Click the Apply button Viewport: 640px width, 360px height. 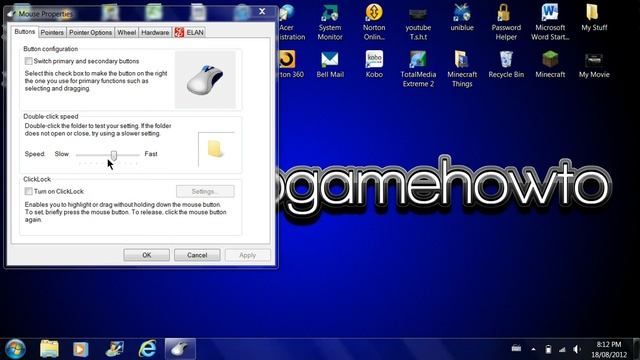[247, 255]
